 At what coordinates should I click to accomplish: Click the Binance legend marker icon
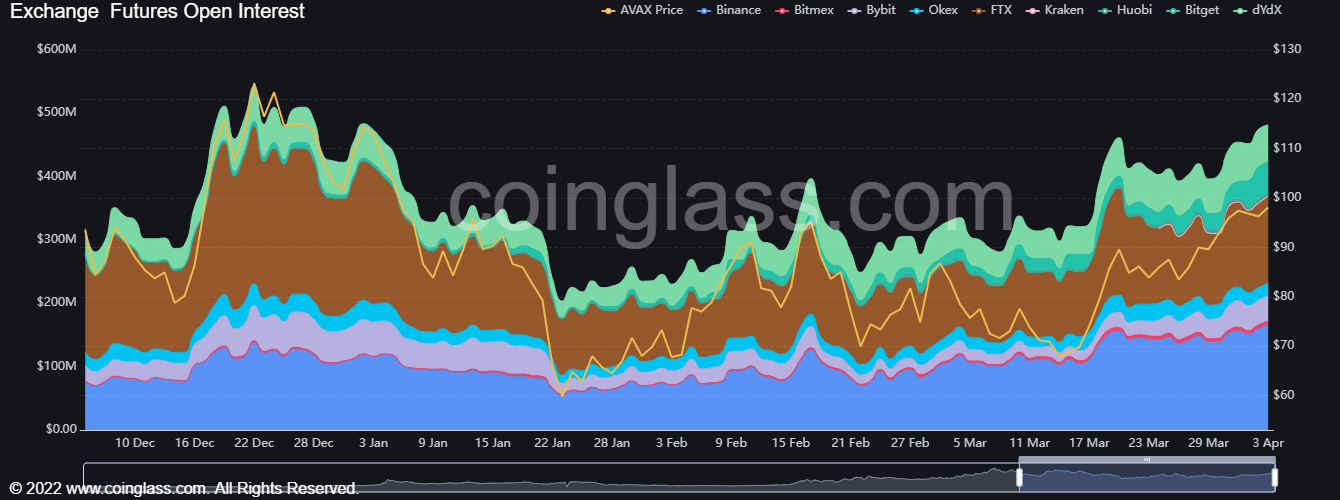click(703, 10)
